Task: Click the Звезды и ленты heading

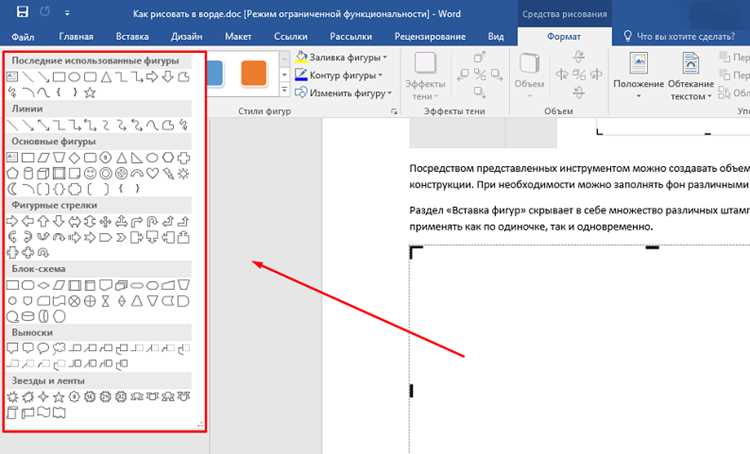Action: pos(48,381)
